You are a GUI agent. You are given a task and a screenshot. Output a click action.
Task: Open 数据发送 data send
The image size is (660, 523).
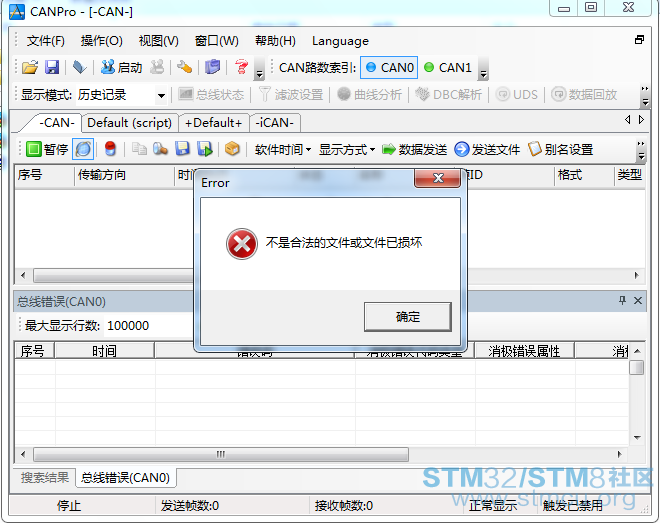[x=415, y=149]
